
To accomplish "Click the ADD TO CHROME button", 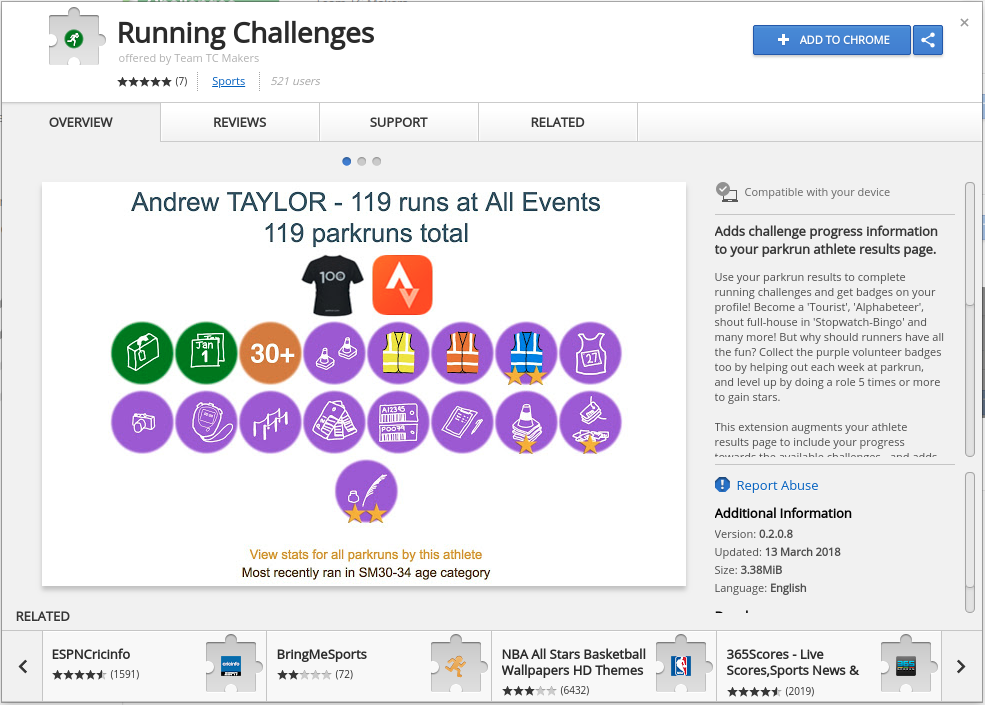I will point(831,40).
